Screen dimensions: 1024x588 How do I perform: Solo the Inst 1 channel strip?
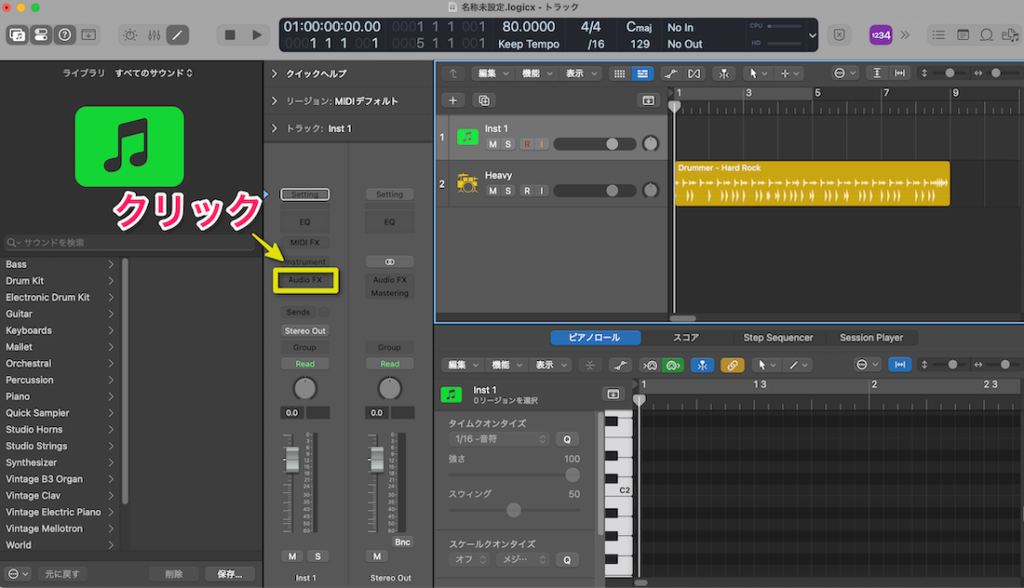(x=318, y=557)
